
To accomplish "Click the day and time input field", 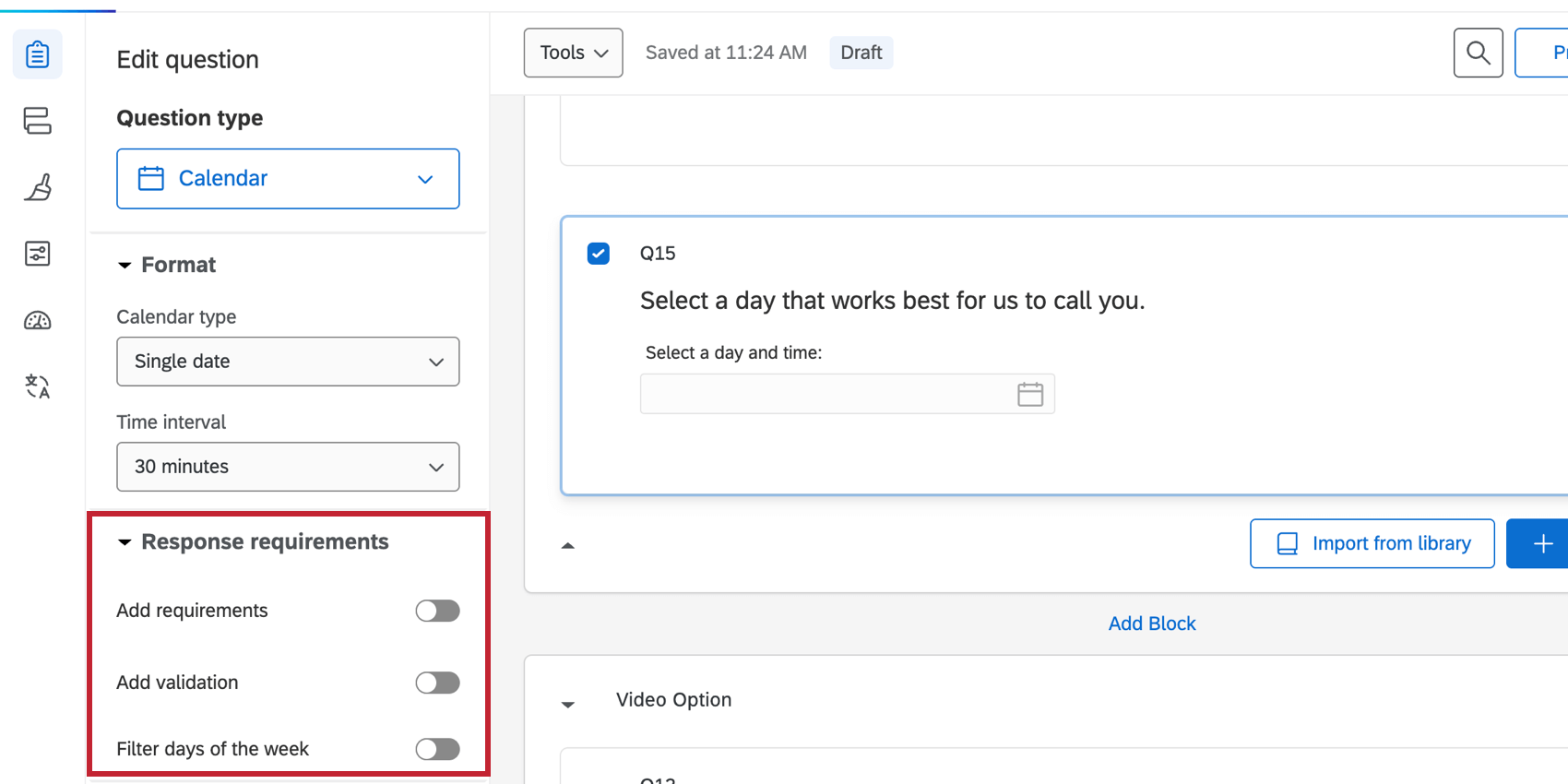I will 826,395.
